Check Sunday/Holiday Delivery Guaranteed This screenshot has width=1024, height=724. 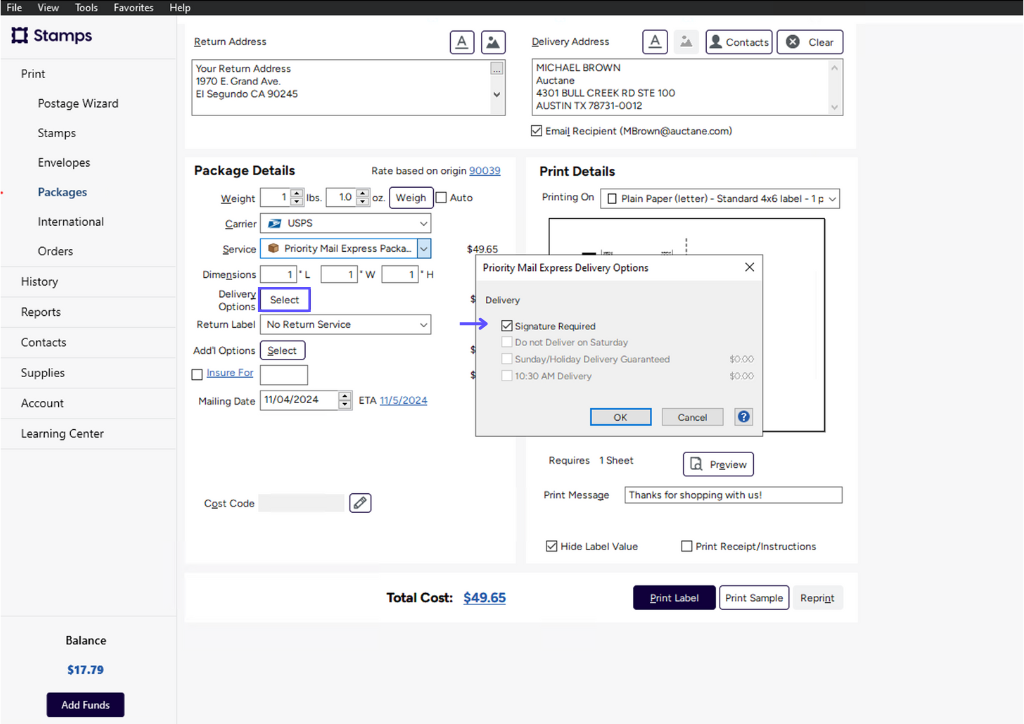pyautogui.click(x=507, y=358)
